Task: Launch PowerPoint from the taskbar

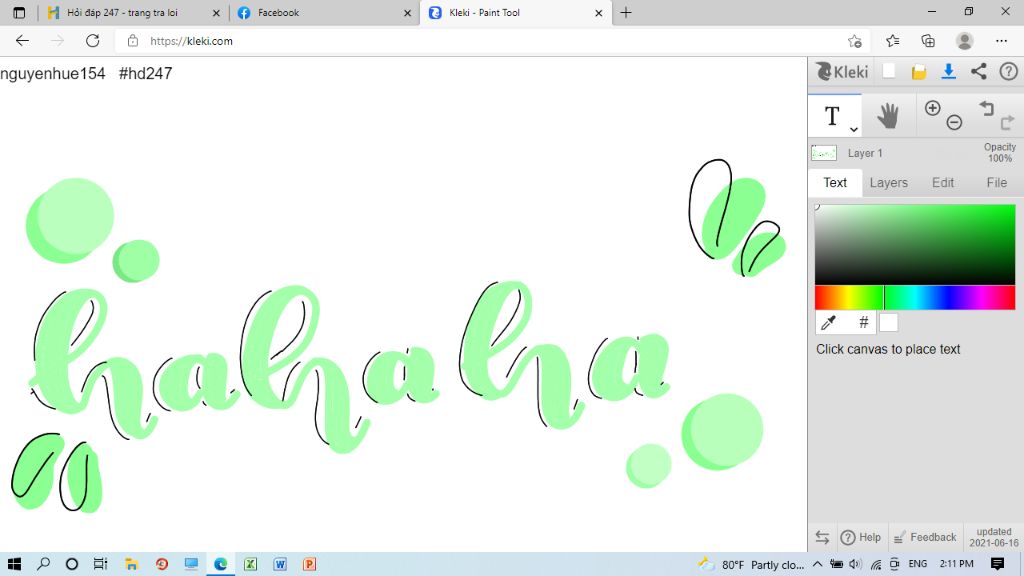Action: pyautogui.click(x=310, y=564)
